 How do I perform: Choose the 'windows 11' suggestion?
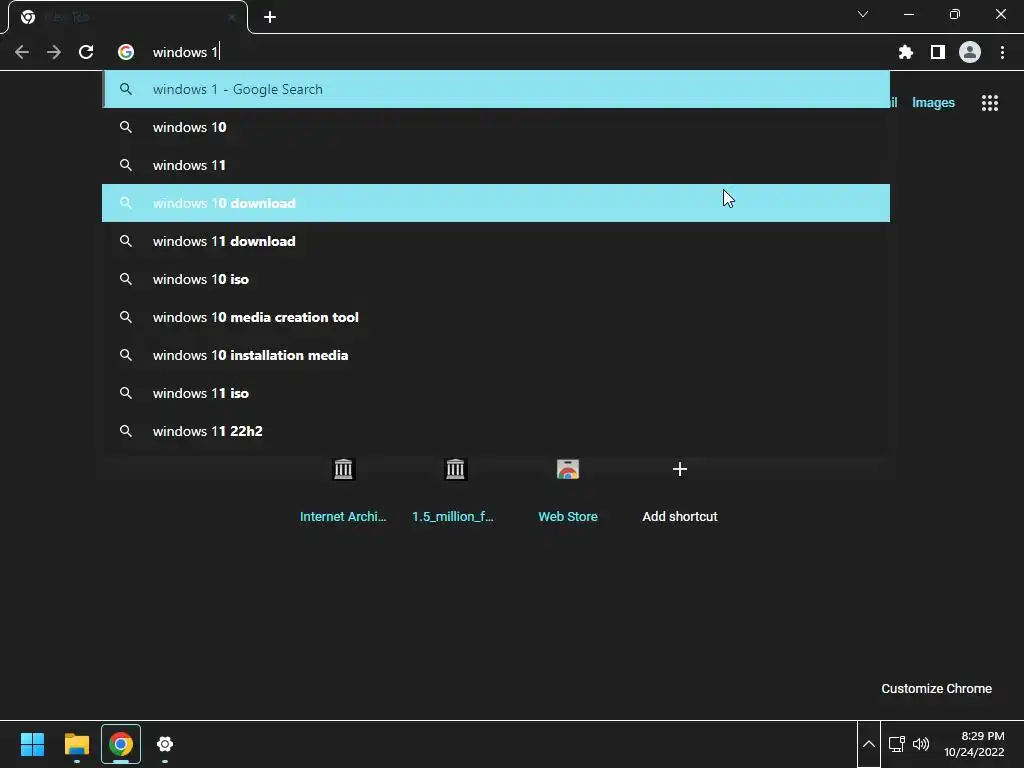click(496, 165)
